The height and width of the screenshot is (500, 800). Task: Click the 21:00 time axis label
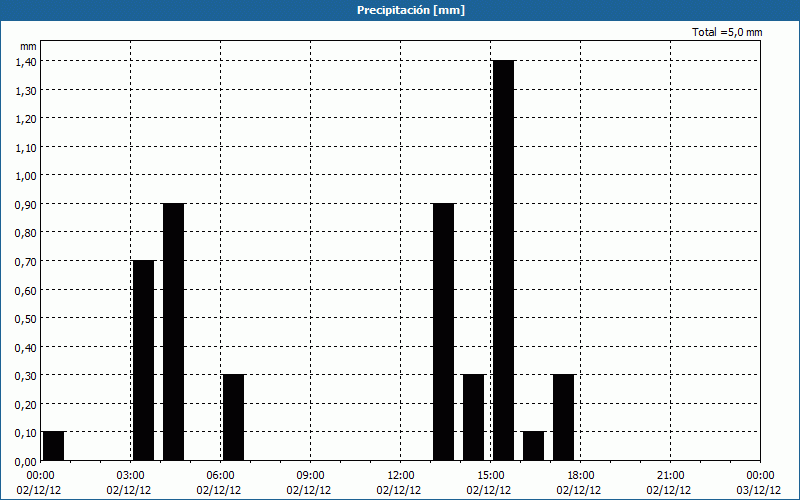(670, 476)
